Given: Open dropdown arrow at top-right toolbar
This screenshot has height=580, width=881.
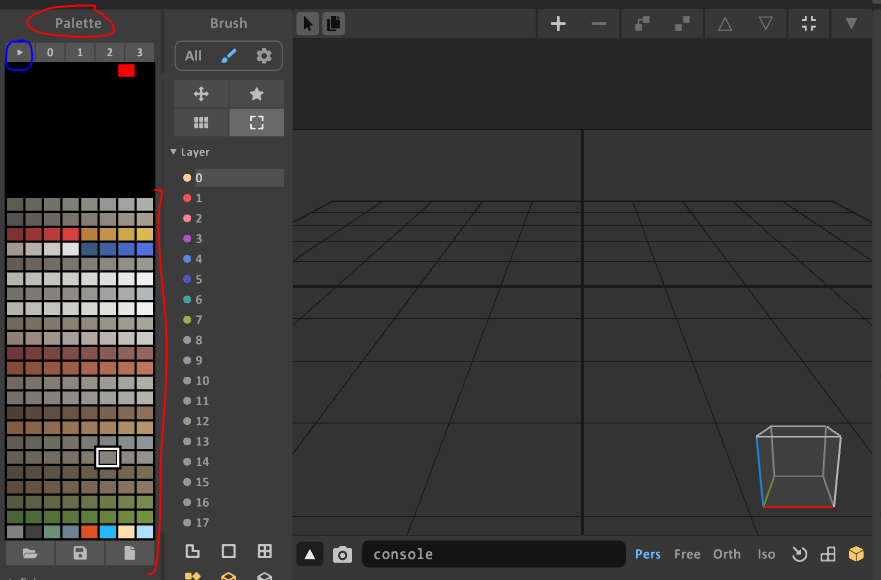Looking at the screenshot, I should (x=851, y=24).
